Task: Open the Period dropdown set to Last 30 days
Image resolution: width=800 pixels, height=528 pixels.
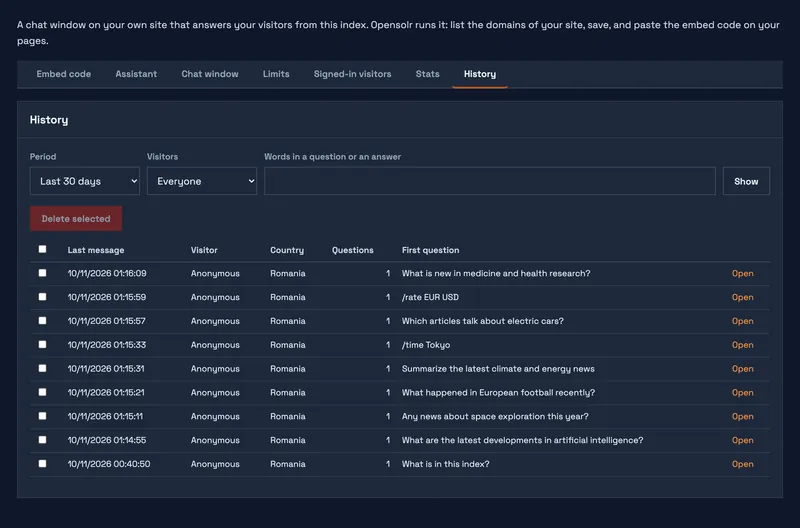Action: [85, 181]
